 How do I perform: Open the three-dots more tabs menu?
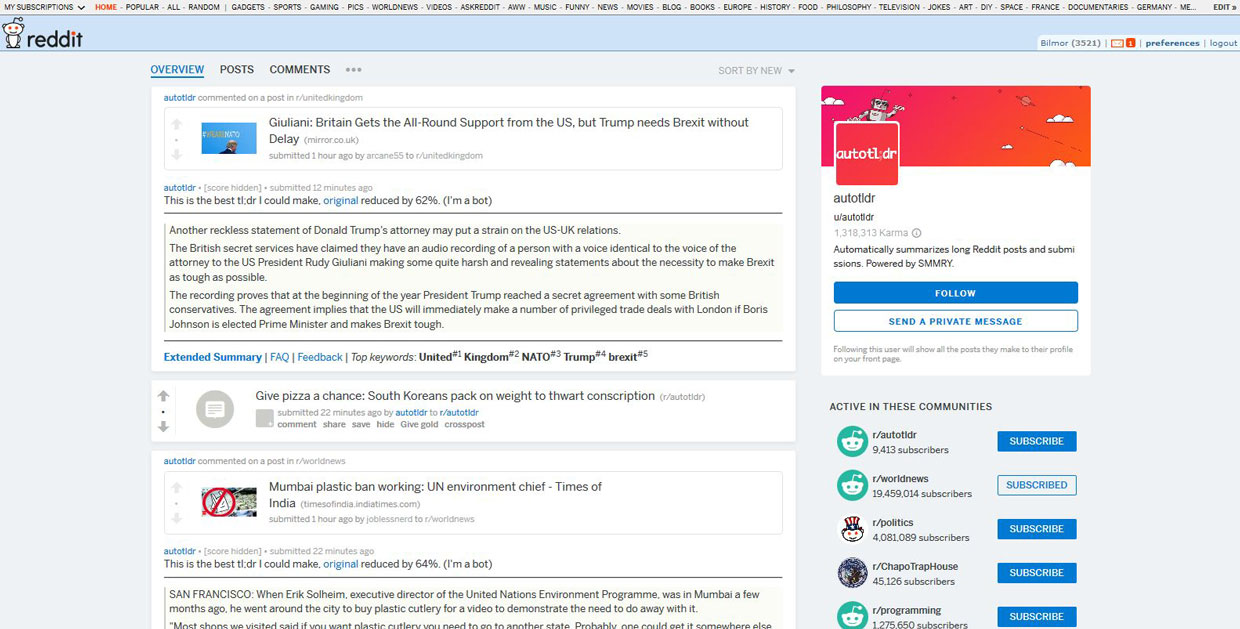coord(354,70)
